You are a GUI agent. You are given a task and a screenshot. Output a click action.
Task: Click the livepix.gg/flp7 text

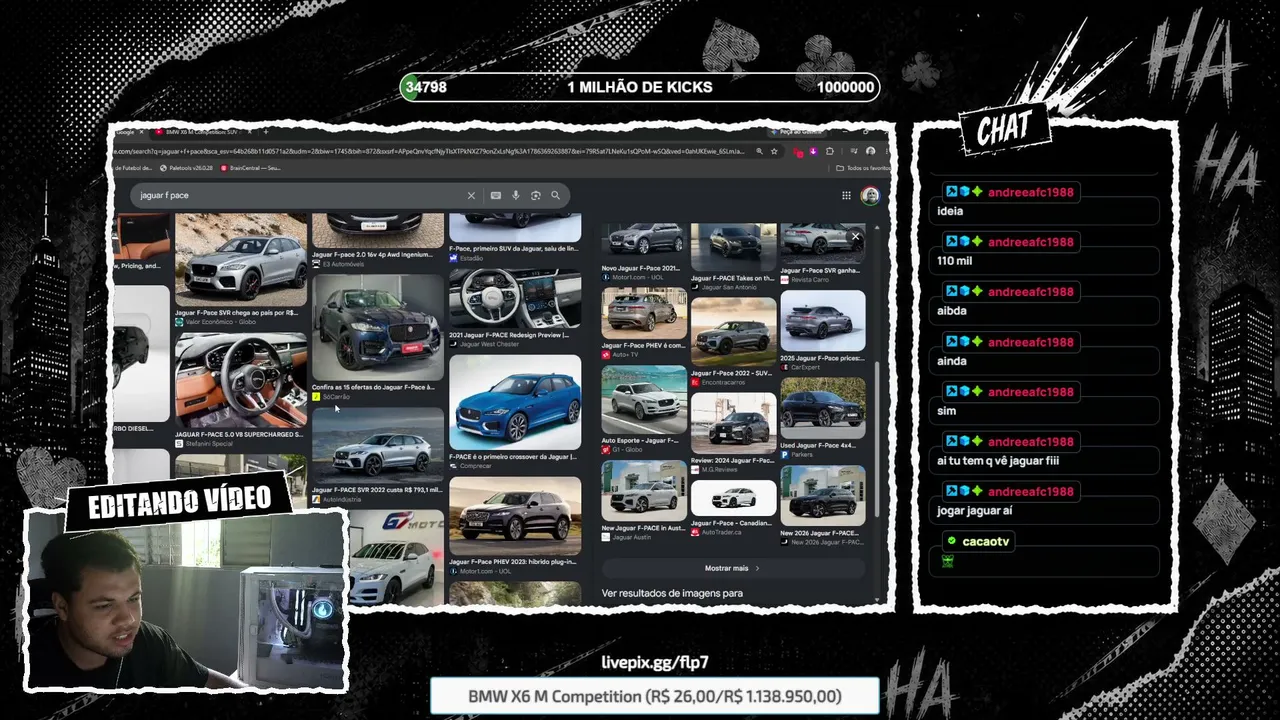[x=655, y=662]
